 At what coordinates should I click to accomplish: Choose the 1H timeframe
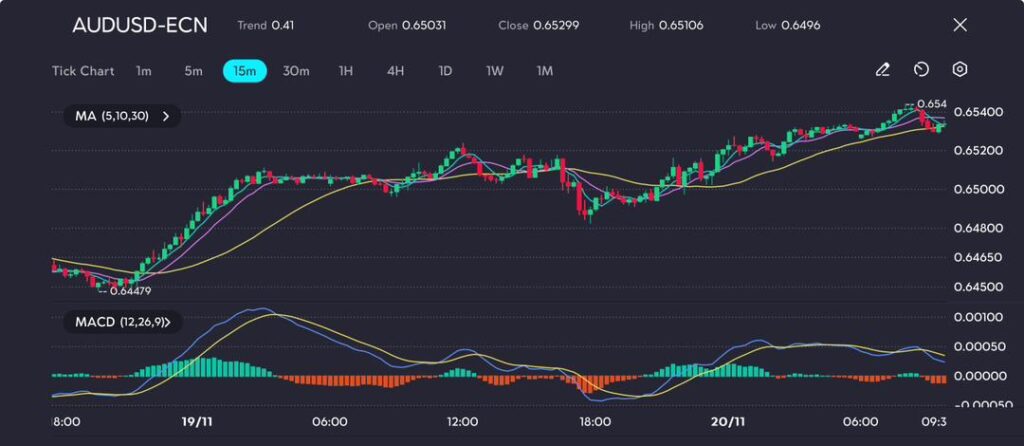(x=346, y=71)
